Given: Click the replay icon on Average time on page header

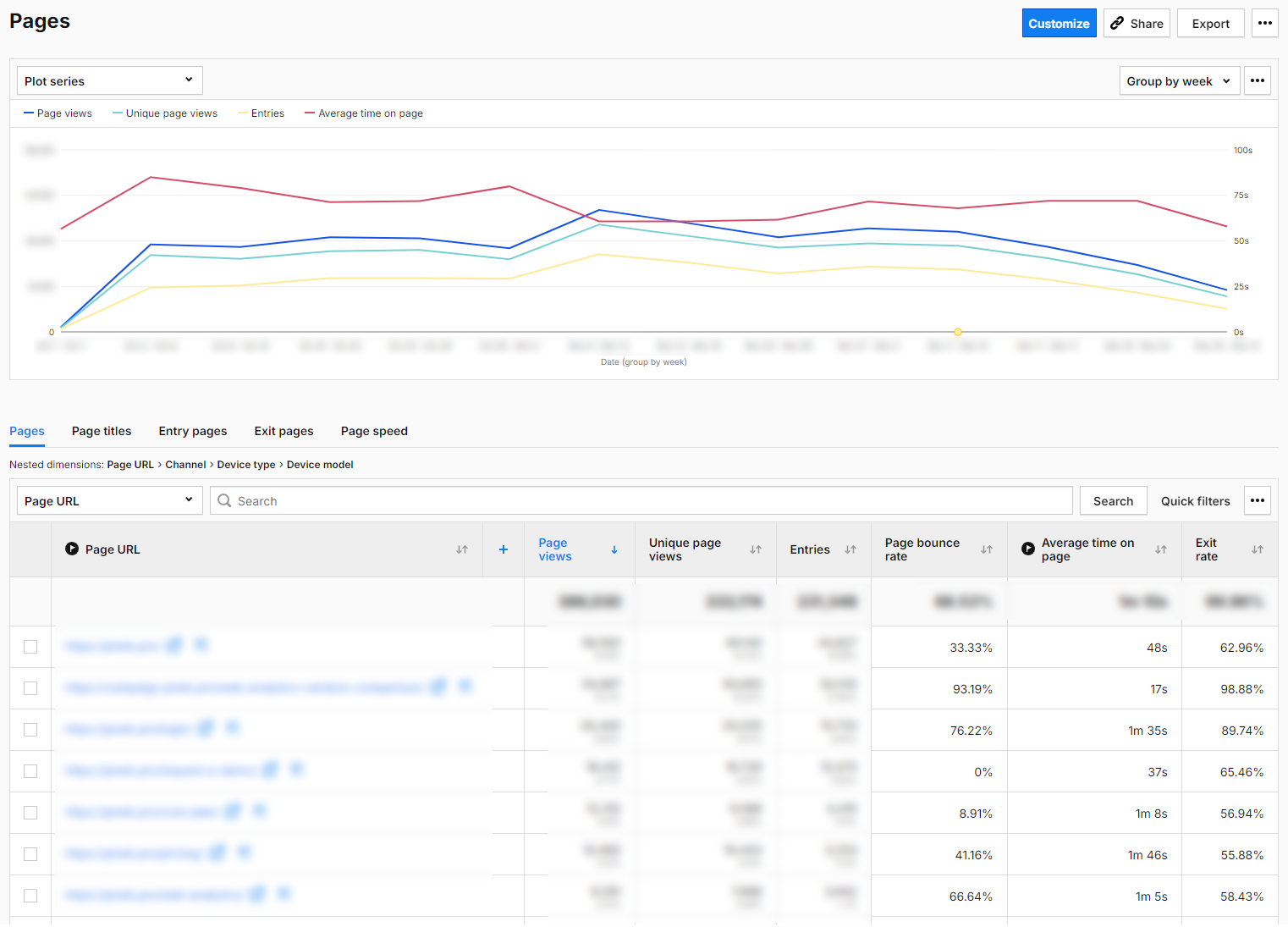Looking at the screenshot, I should pyautogui.click(x=1027, y=549).
